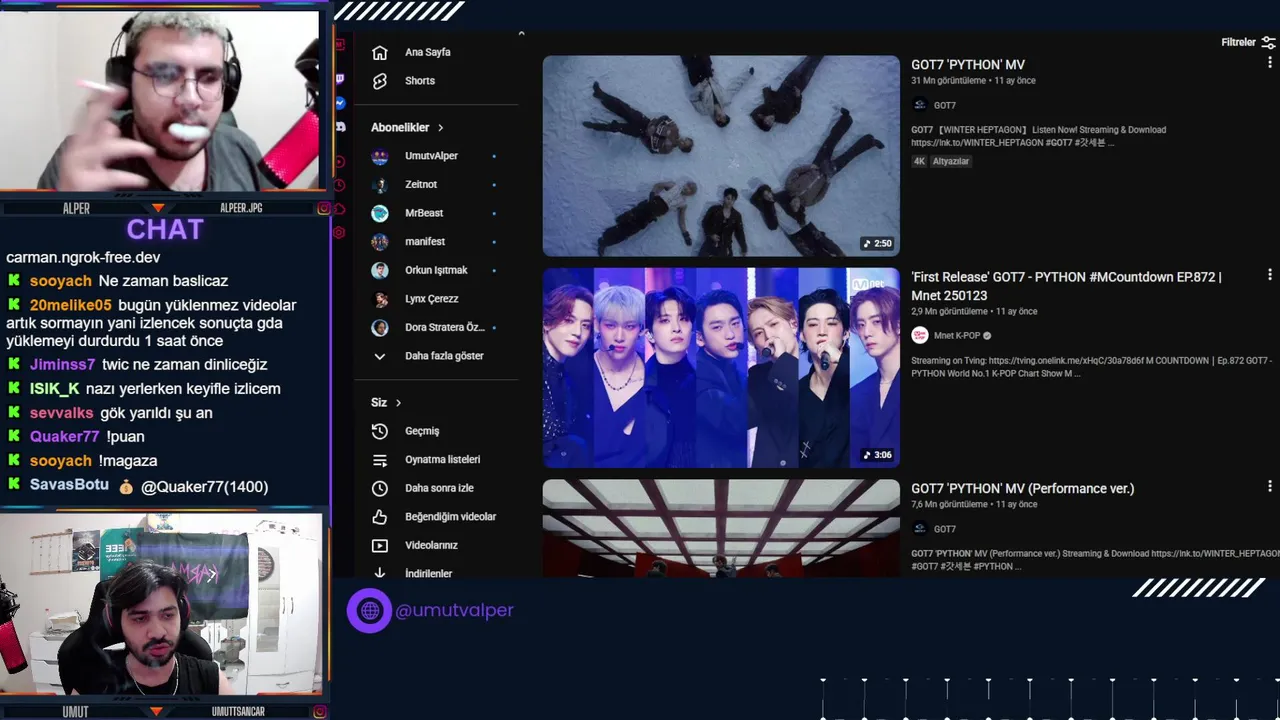Open Messenger from the browser sidebar
This screenshot has height=720, width=1280.
[340, 103]
